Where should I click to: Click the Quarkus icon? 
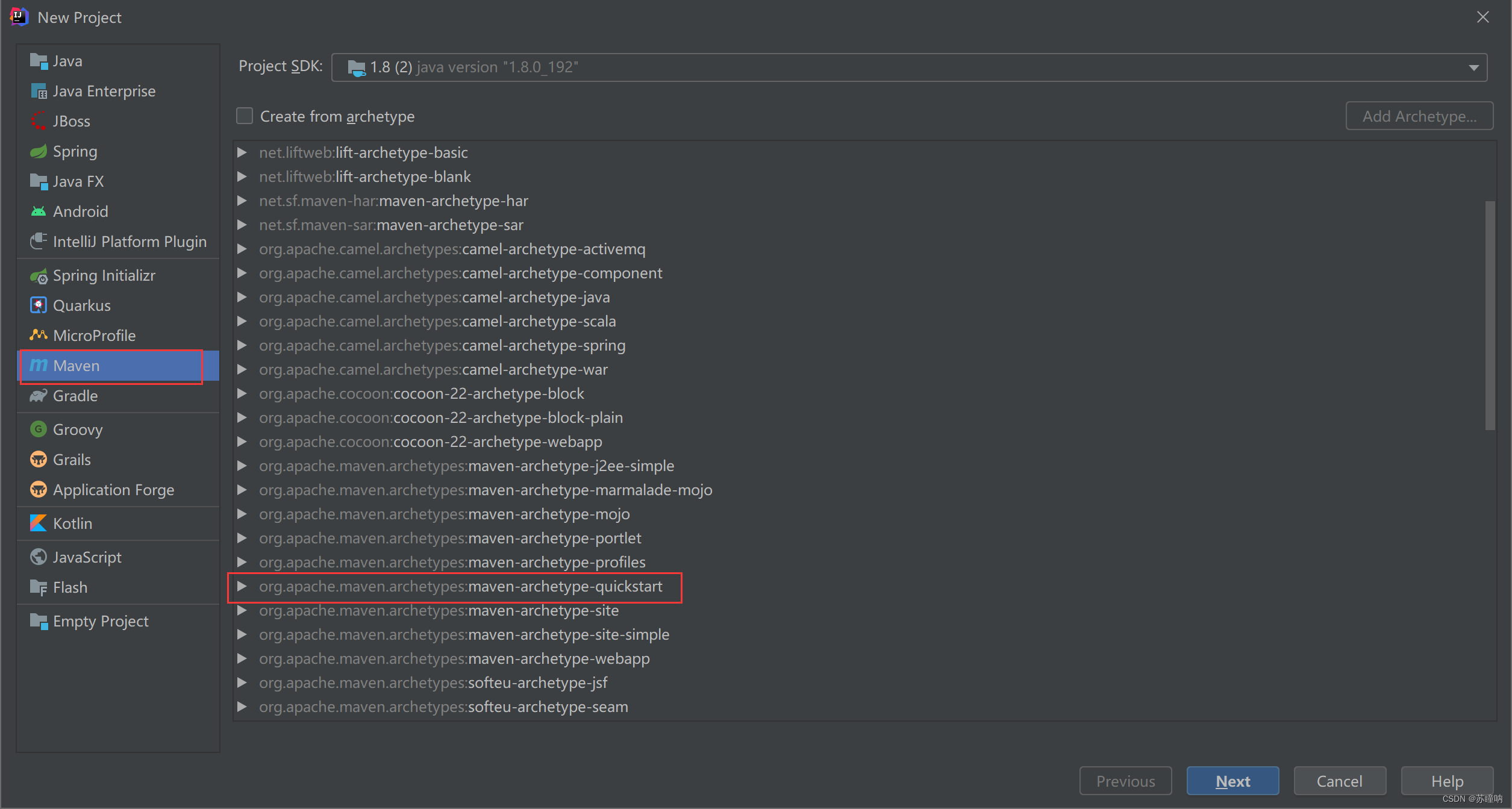click(39, 305)
